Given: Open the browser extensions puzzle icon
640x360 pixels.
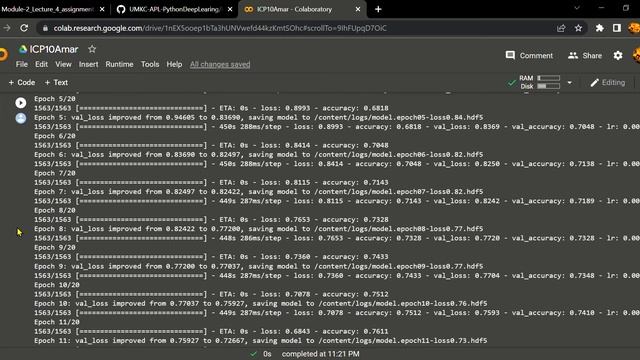Looking at the screenshot, I should pyautogui.click(x=599, y=28).
